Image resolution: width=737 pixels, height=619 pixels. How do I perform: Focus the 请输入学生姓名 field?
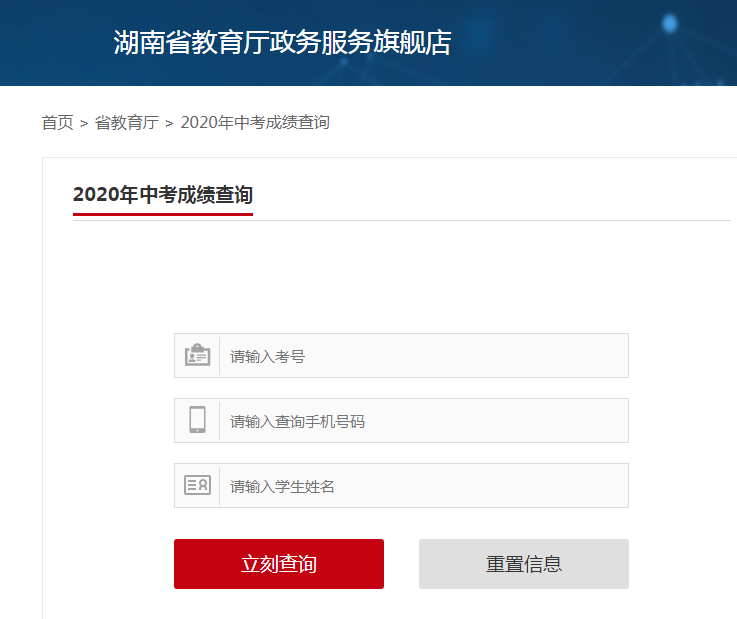(423, 486)
